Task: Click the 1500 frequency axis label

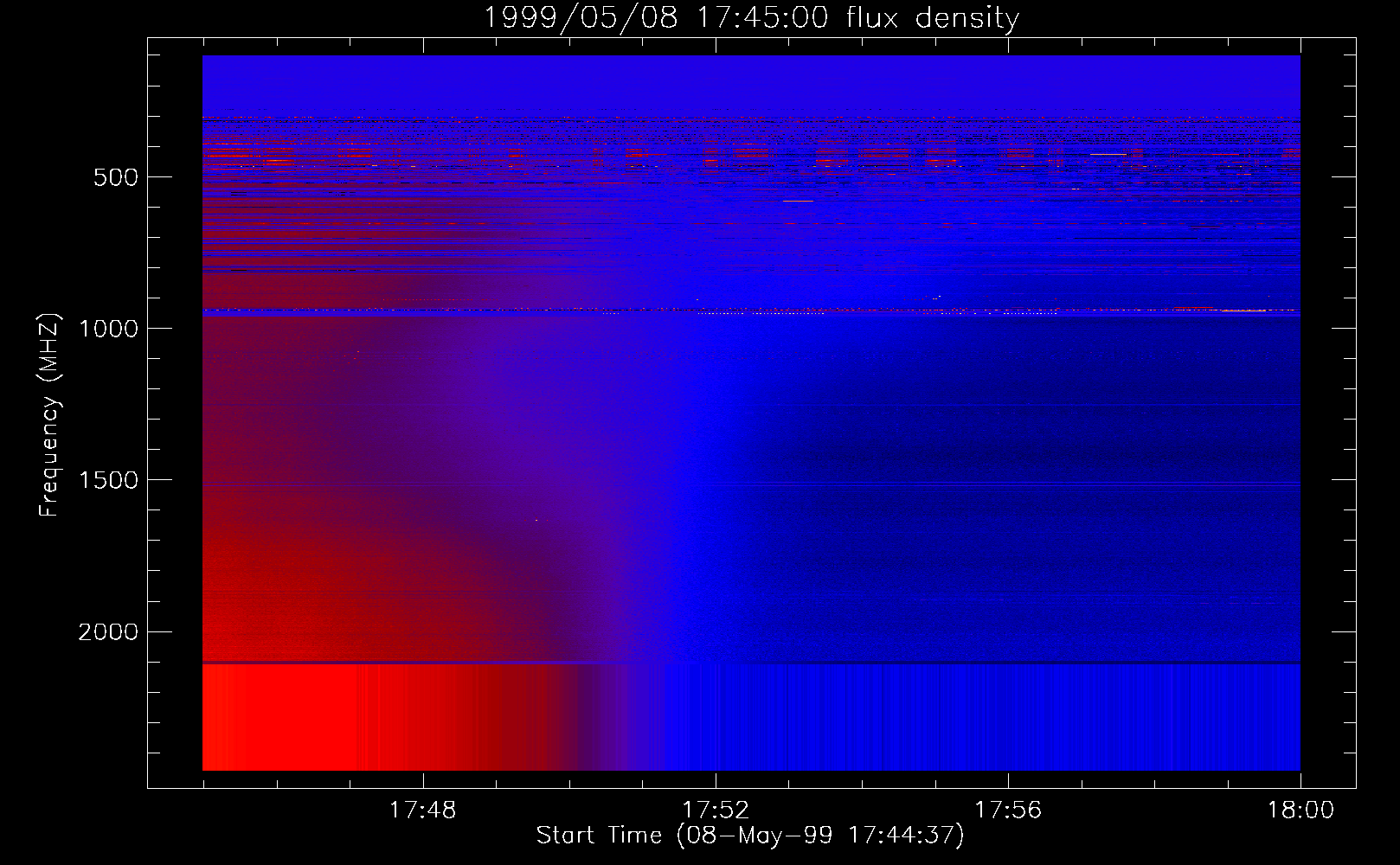Action: coord(108,480)
